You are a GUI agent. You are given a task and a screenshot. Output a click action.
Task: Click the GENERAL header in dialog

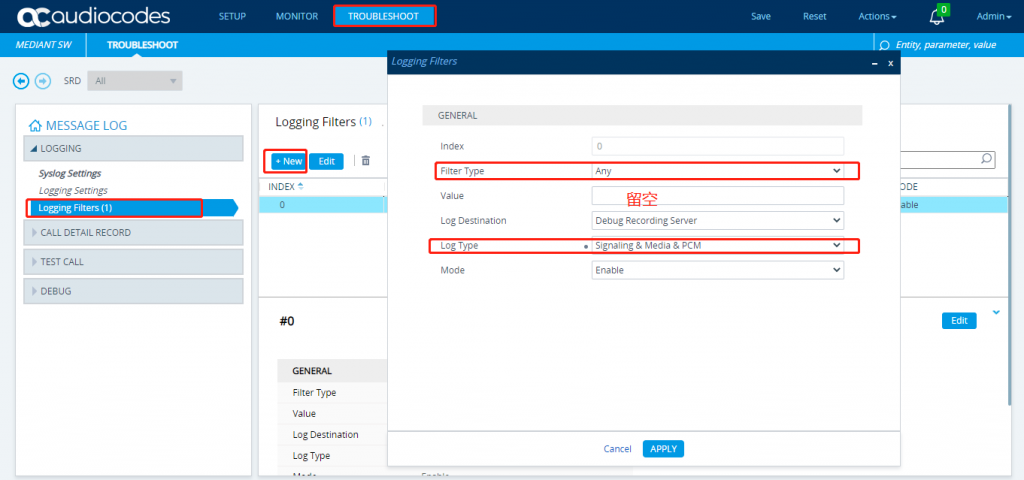(642, 116)
